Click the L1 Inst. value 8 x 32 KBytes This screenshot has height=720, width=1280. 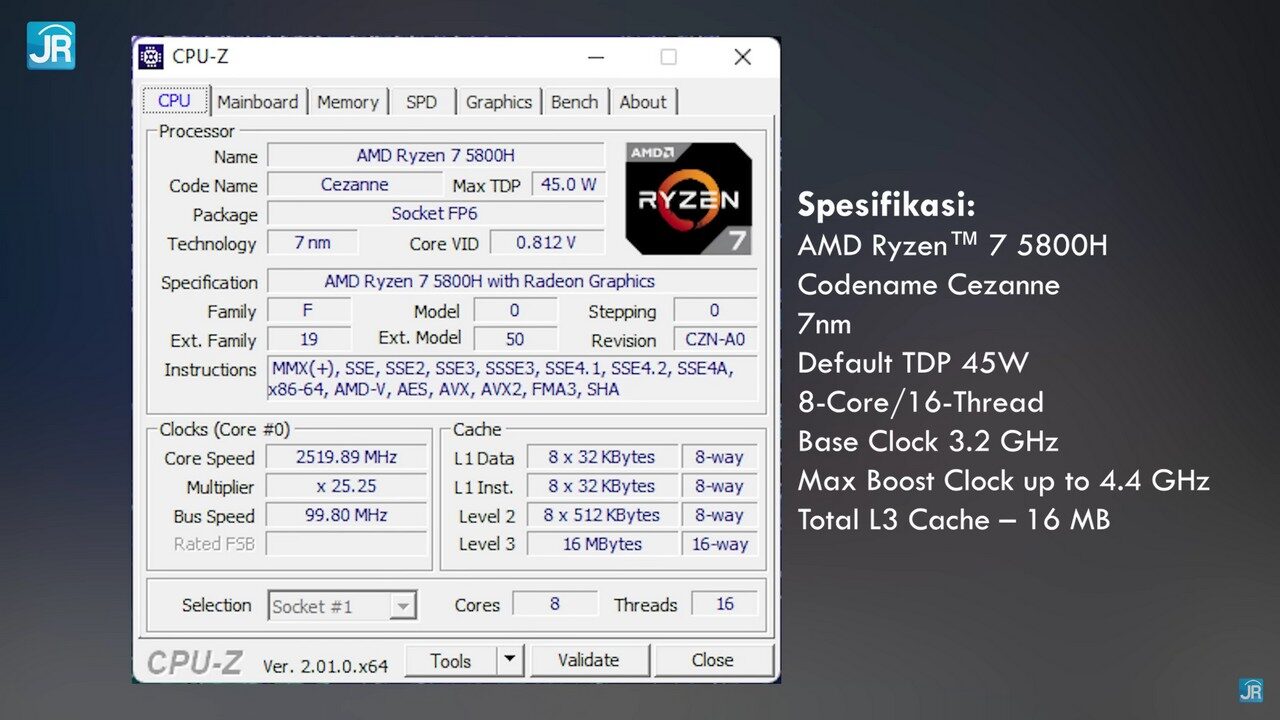(602, 487)
